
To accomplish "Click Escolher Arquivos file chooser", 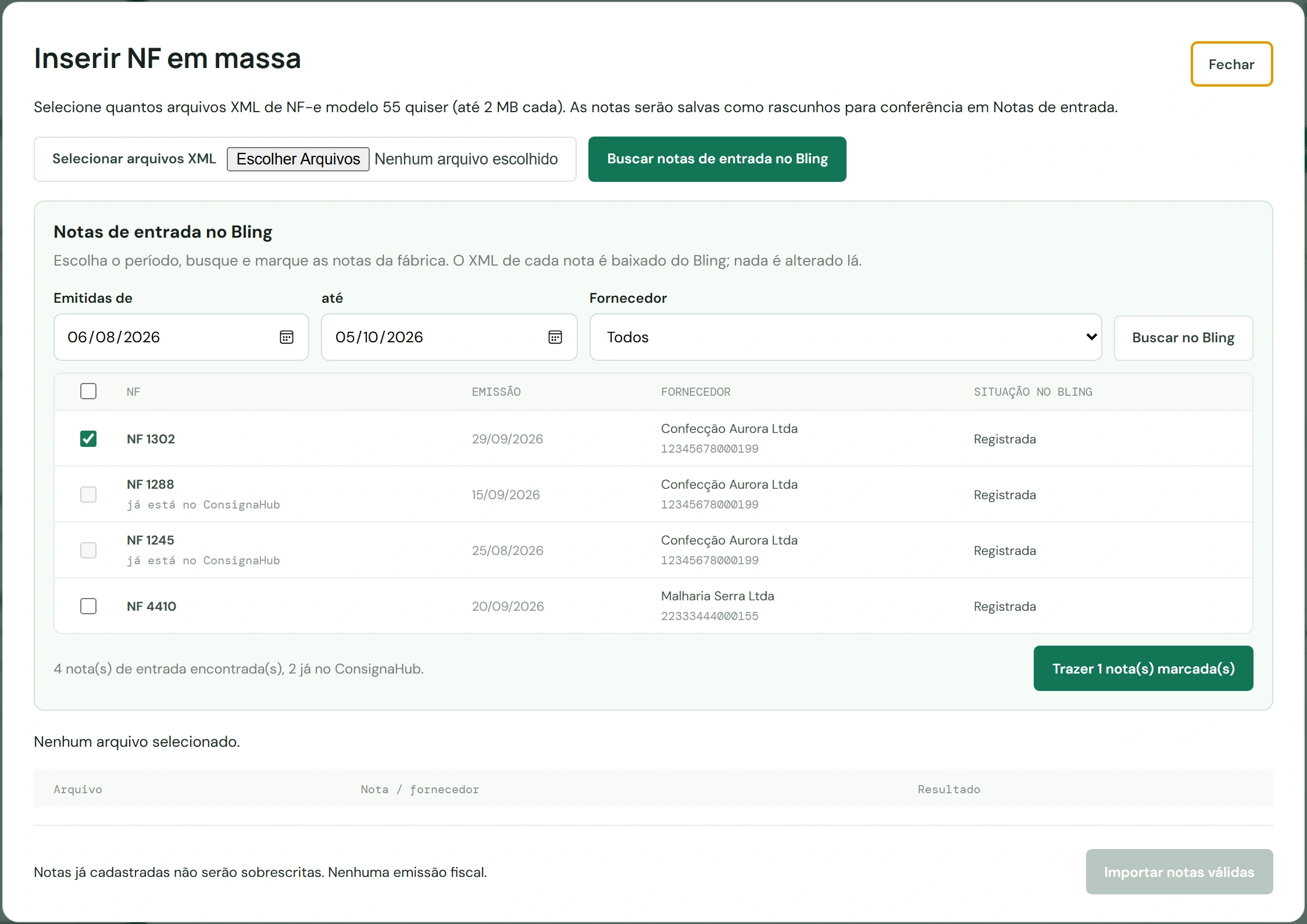I will tap(298, 159).
